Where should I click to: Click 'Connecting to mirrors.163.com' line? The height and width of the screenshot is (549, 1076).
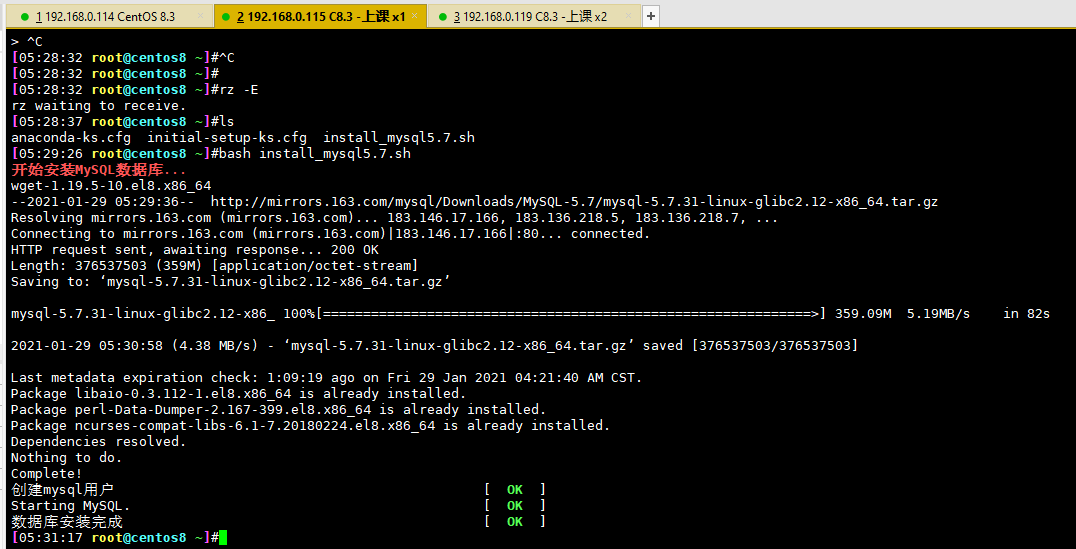point(331,233)
